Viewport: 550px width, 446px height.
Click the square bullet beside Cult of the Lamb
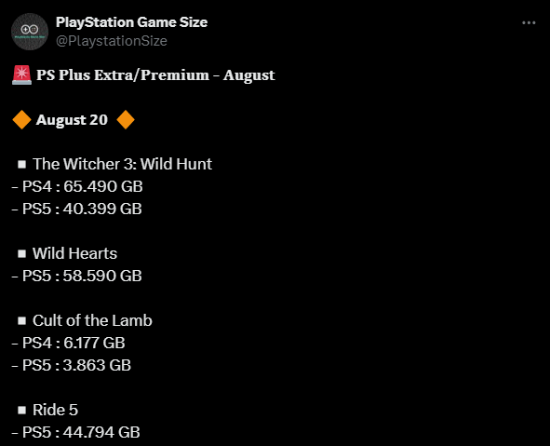coord(22,321)
